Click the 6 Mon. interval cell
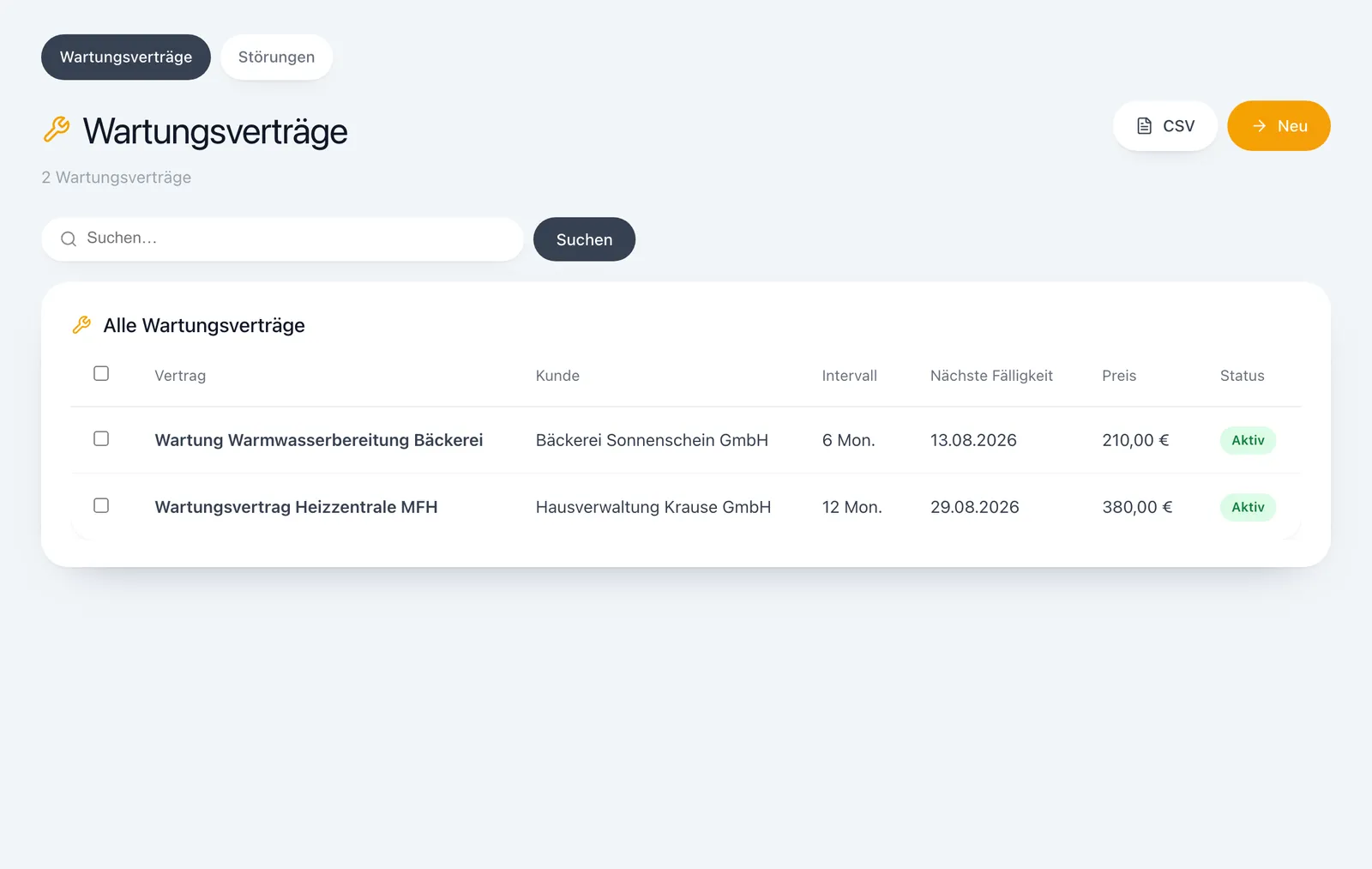The width and height of the screenshot is (1372, 869). 848,440
